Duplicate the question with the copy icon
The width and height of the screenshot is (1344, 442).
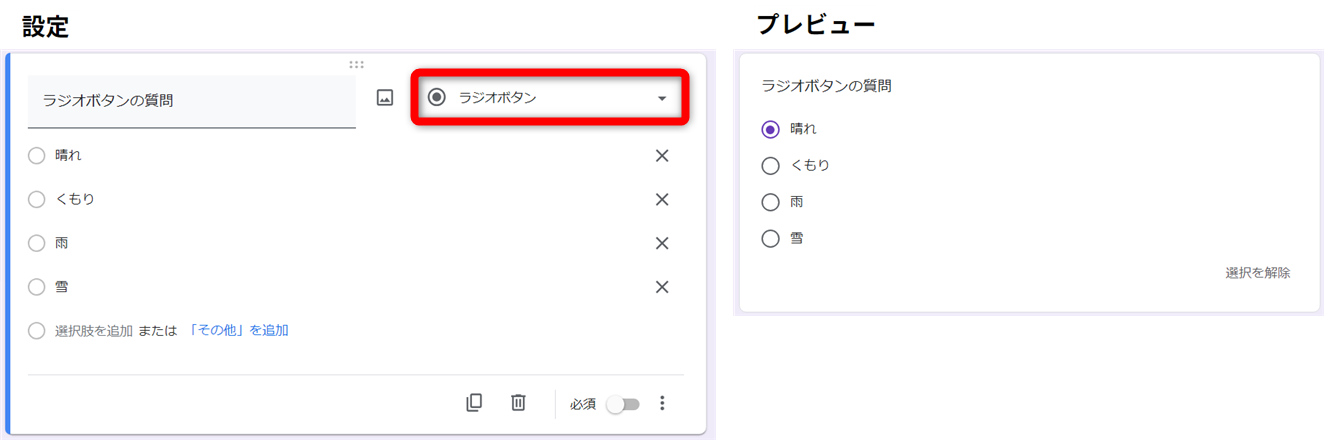[474, 403]
